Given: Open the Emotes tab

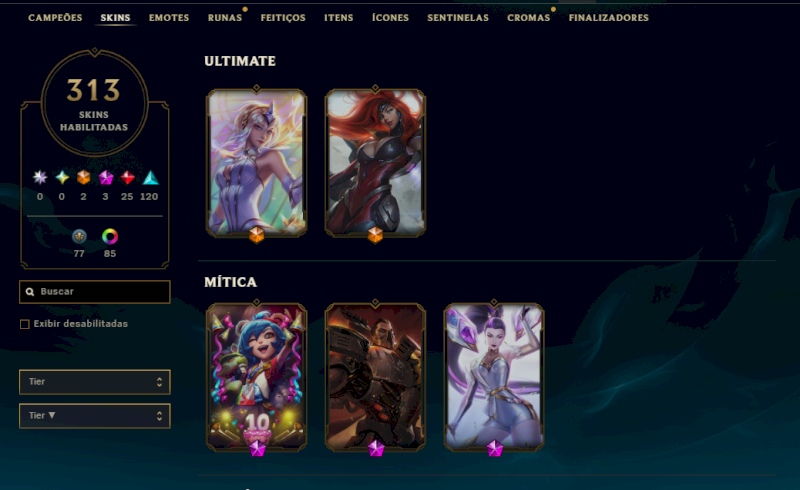Looking at the screenshot, I should click(169, 18).
